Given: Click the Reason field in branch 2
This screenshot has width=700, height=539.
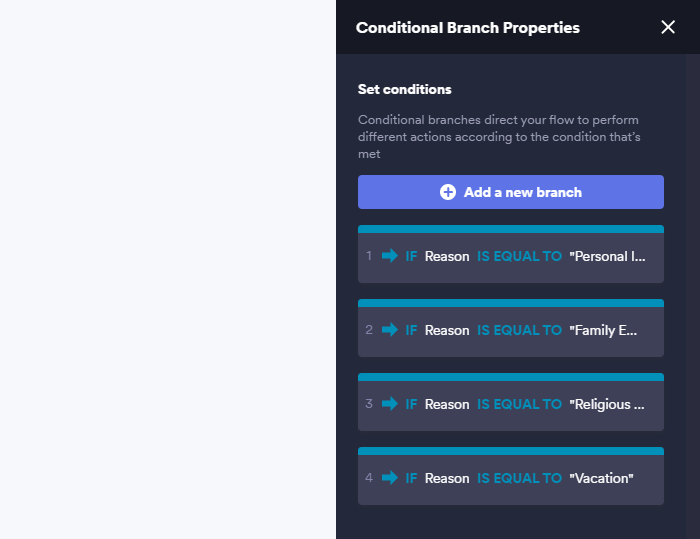Looking at the screenshot, I should click(x=447, y=330).
